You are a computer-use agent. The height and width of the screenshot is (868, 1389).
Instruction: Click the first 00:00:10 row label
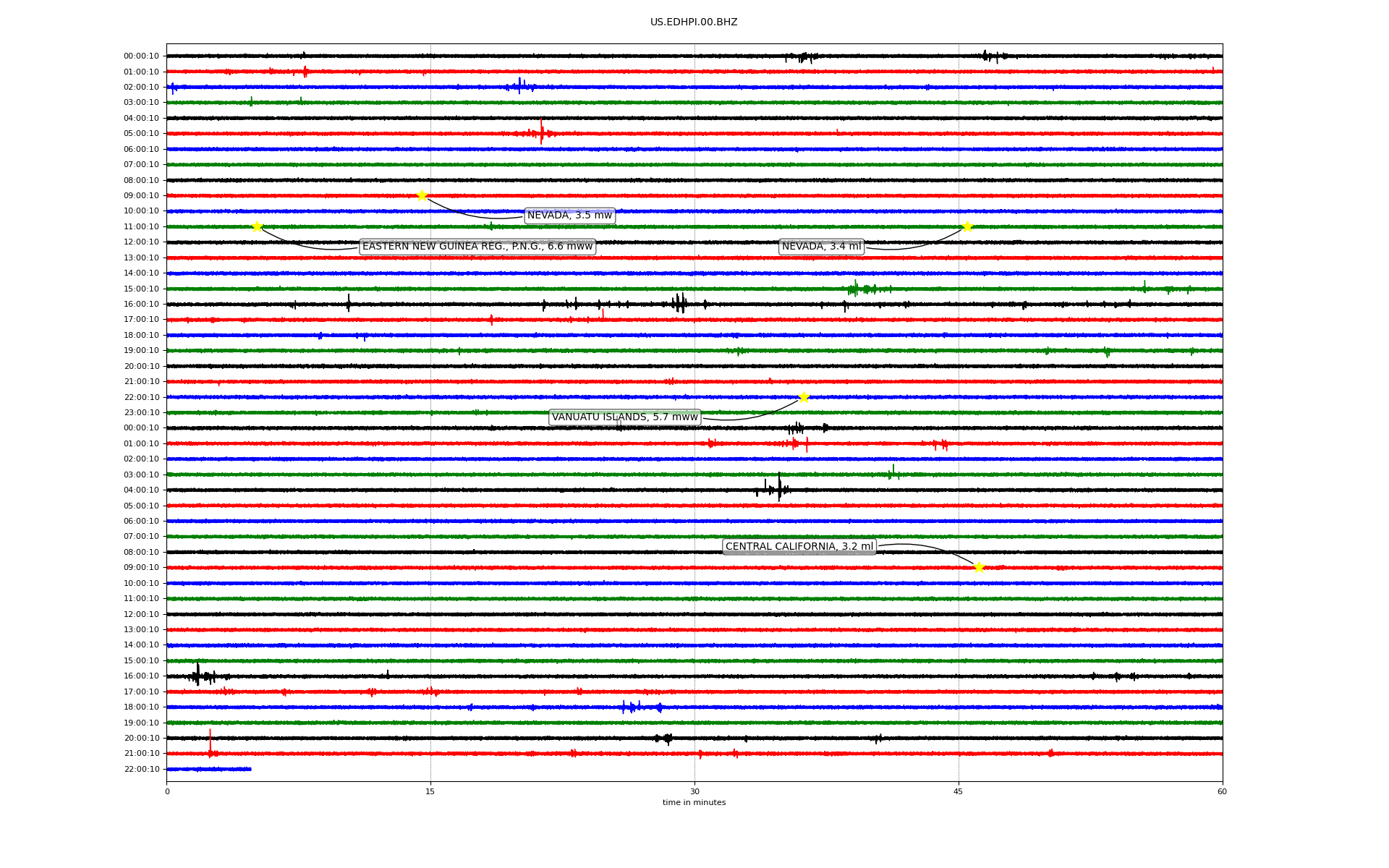[142, 56]
